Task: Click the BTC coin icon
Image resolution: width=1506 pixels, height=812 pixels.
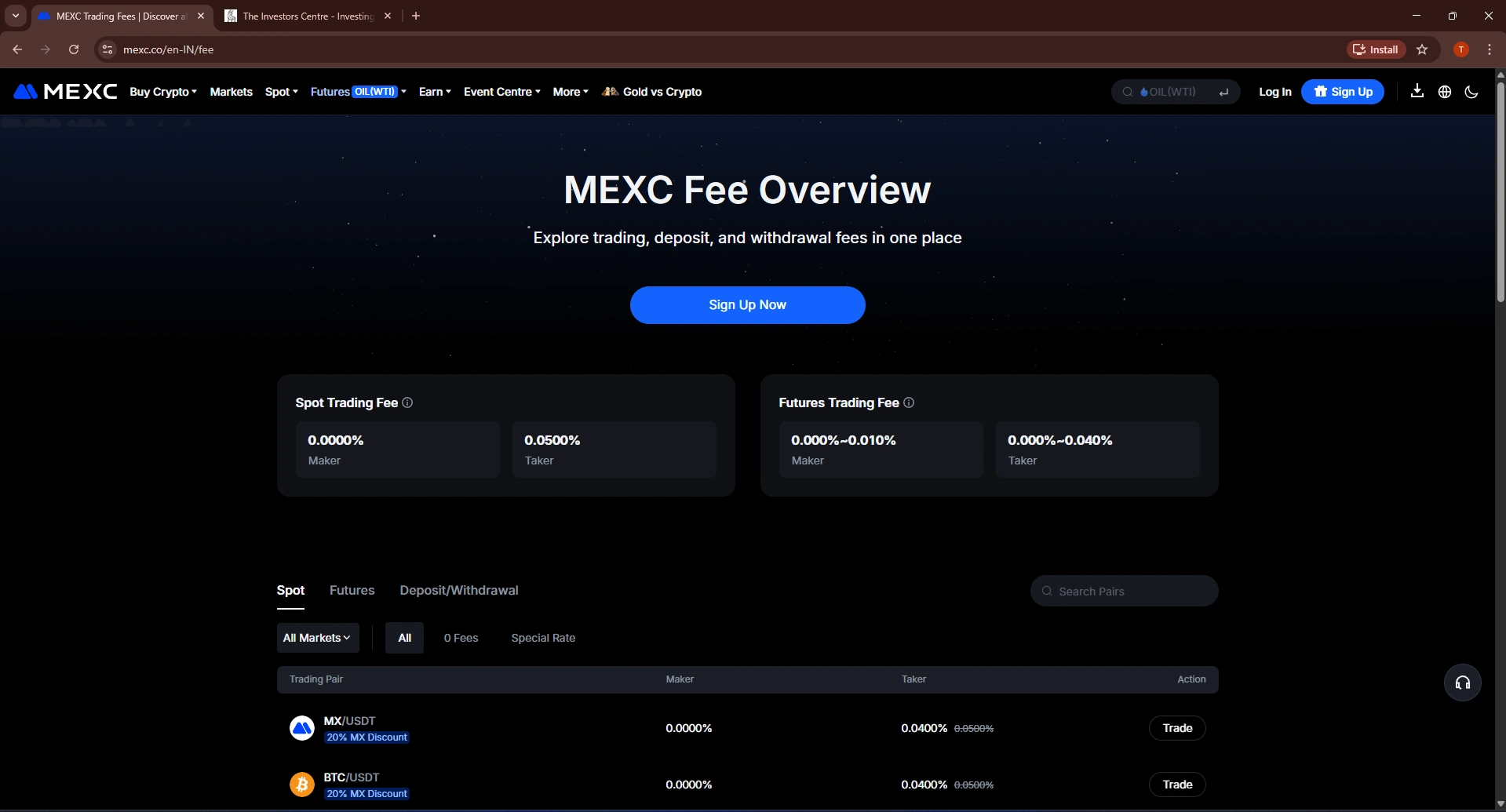Action: coord(302,785)
